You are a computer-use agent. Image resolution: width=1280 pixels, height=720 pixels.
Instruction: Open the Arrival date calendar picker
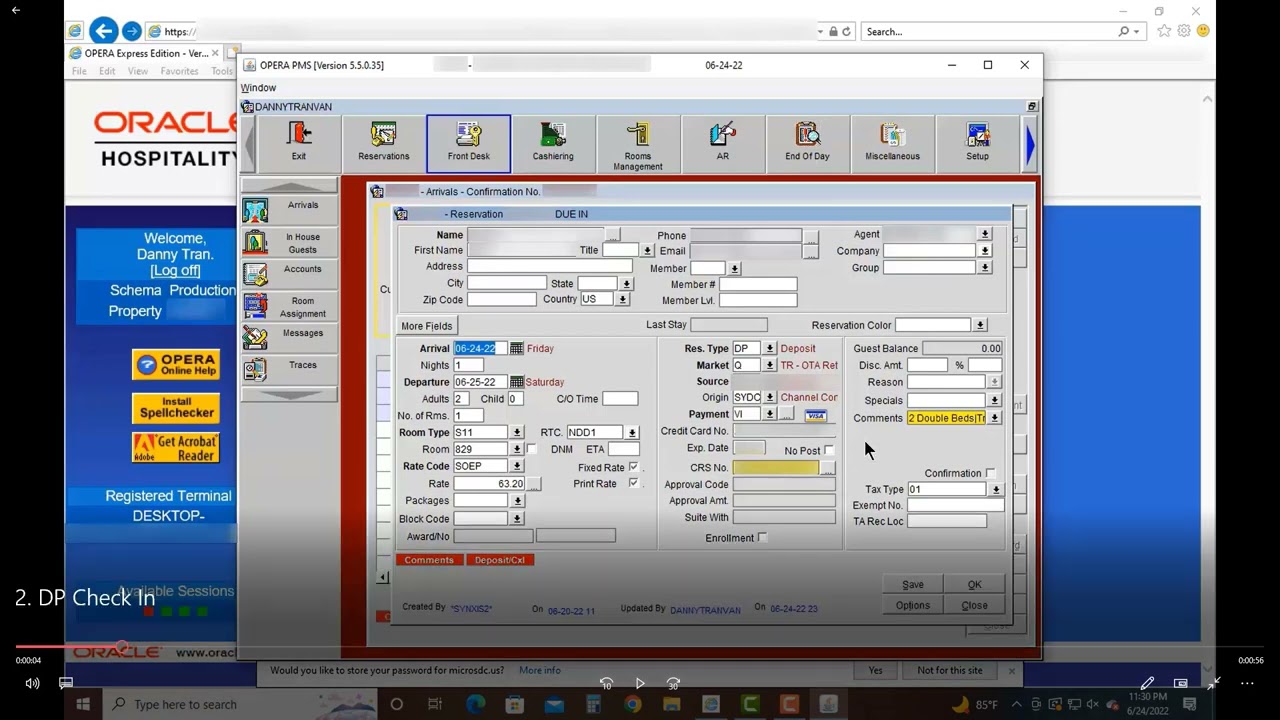[x=516, y=348]
